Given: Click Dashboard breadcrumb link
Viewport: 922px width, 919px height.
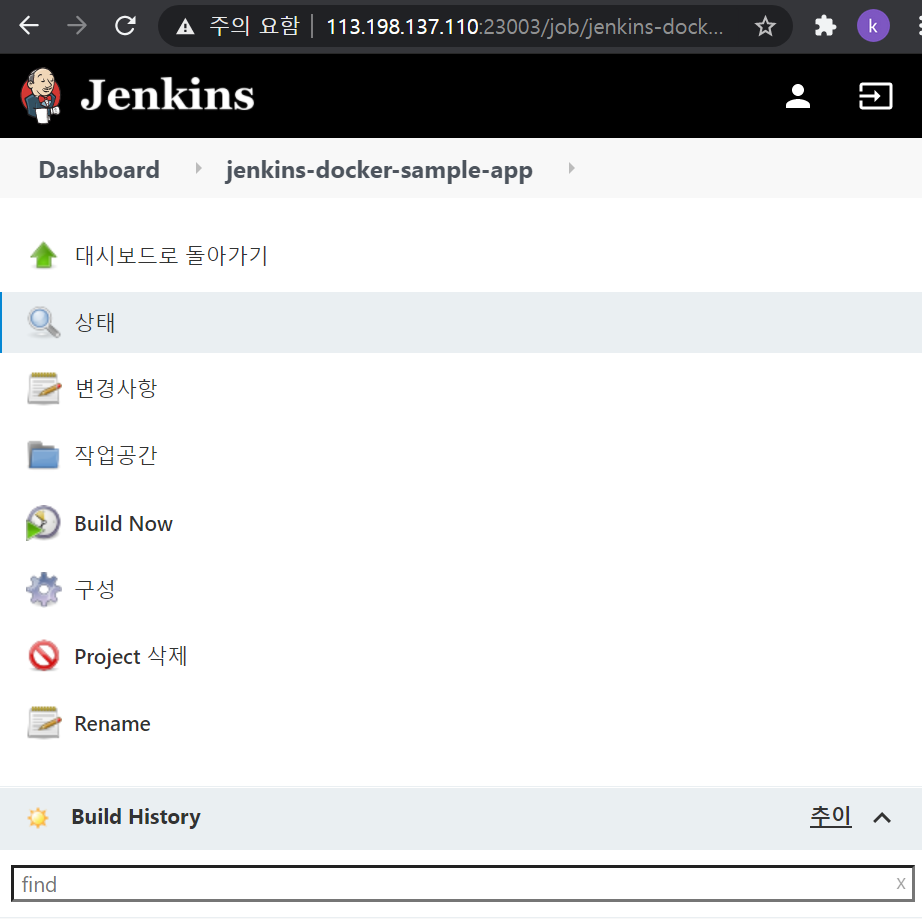Looking at the screenshot, I should click(x=99, y=169).
